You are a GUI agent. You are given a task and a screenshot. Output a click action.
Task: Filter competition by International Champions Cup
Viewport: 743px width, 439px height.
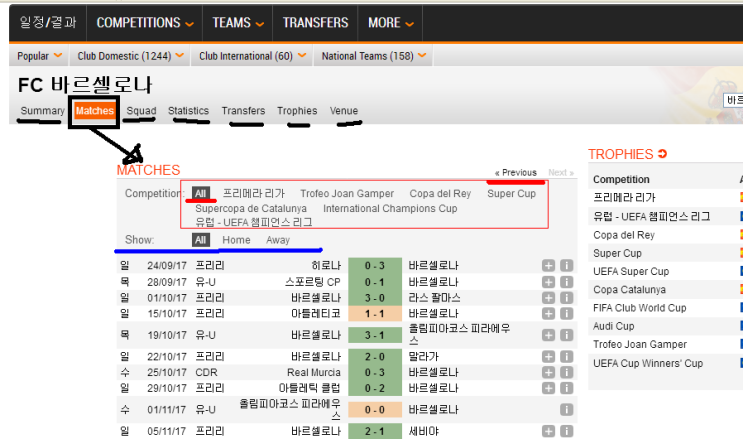(390, 209)
